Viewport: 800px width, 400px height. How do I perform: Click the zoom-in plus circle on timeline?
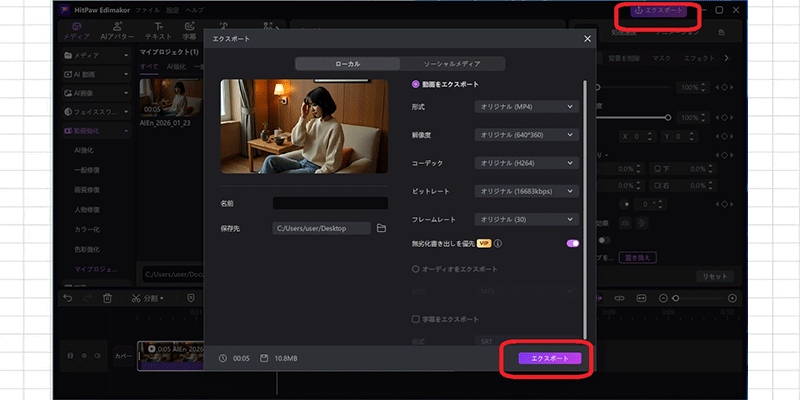[x=732, y=298]
